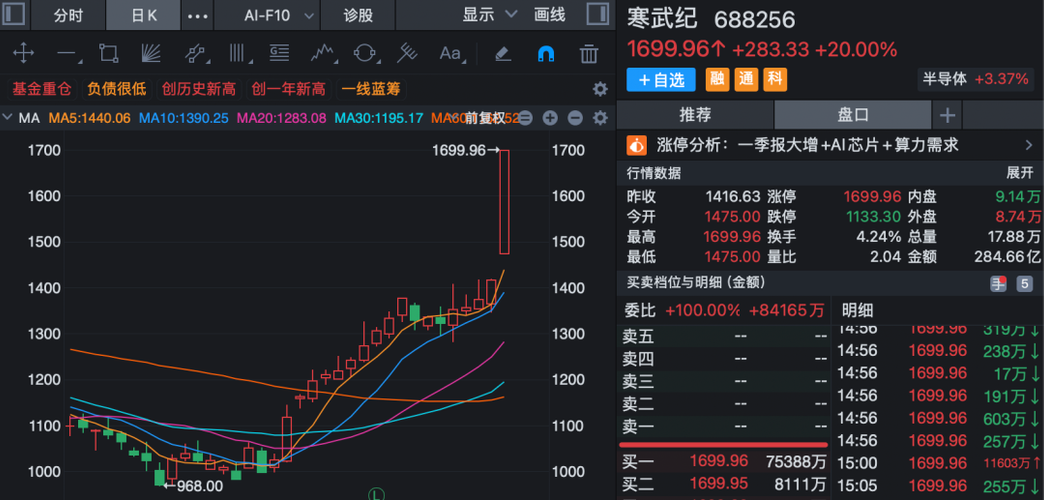Image resolution: width=1044 pixels, height=500 pixels.
Task: Open the 显示 display dropdown
Action: 490,14
